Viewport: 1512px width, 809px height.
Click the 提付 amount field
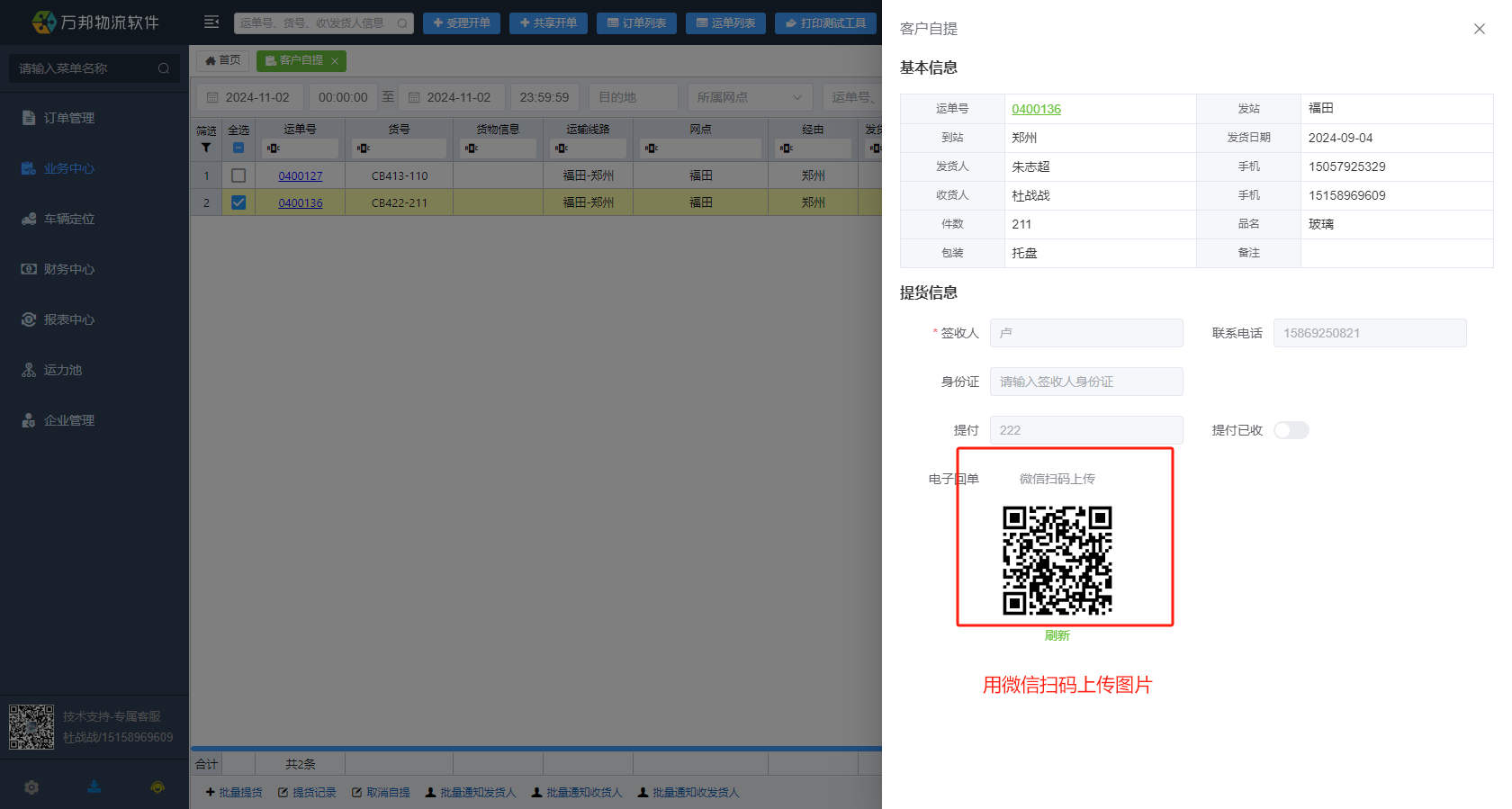1086,430
